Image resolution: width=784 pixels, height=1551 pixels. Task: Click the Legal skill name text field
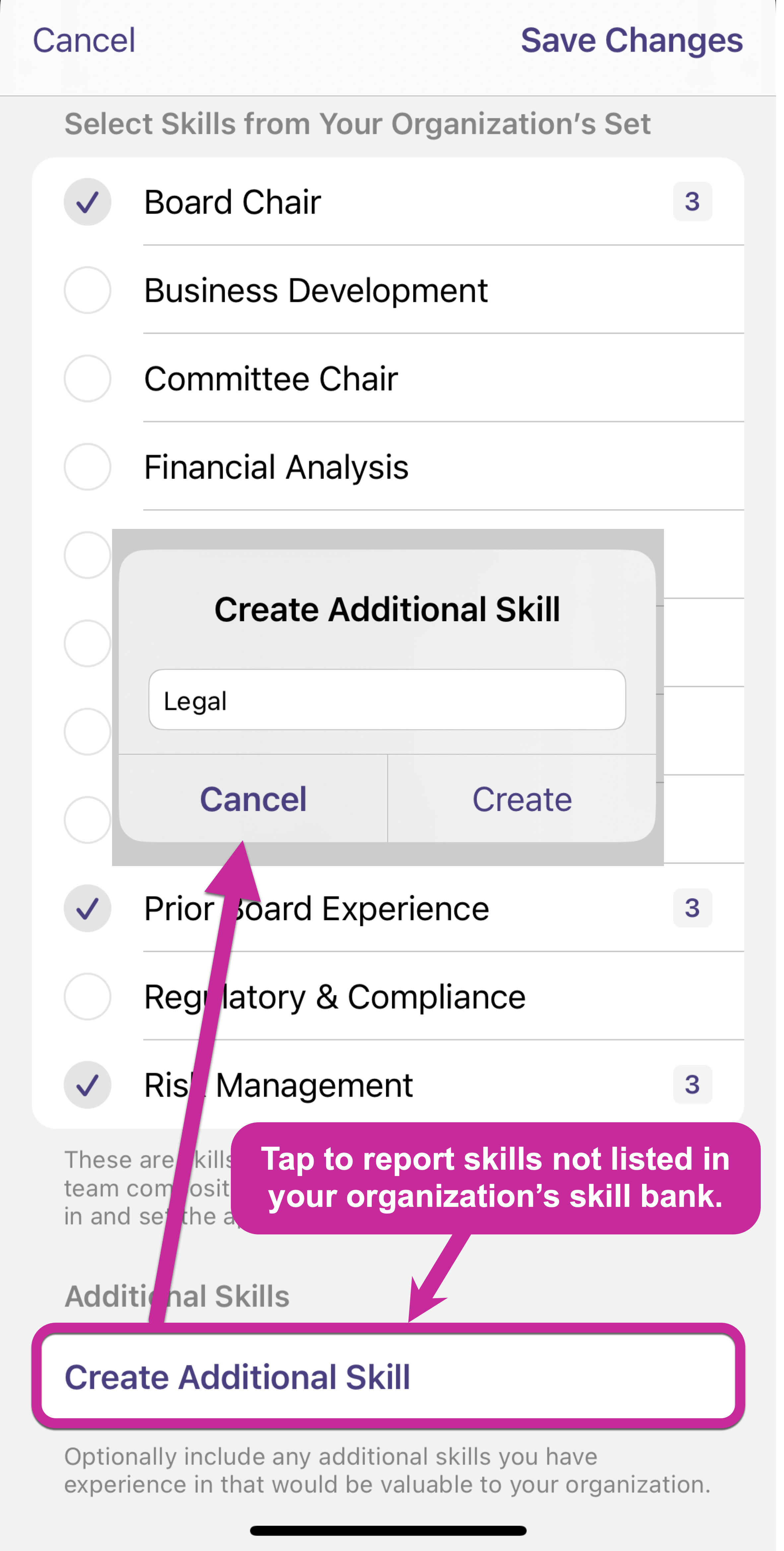[387, 700]
